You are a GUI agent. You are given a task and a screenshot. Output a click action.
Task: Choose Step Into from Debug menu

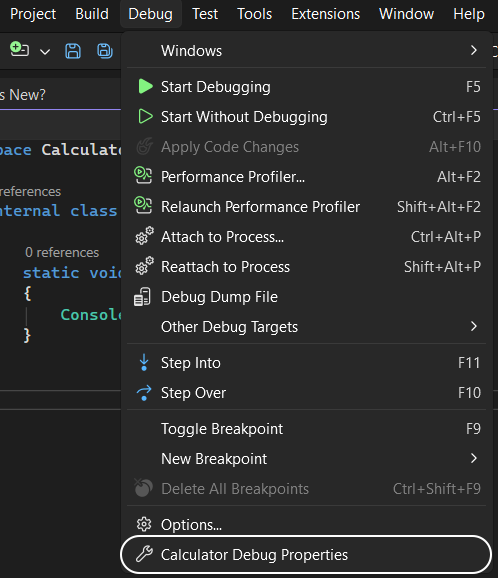[306, 363]
